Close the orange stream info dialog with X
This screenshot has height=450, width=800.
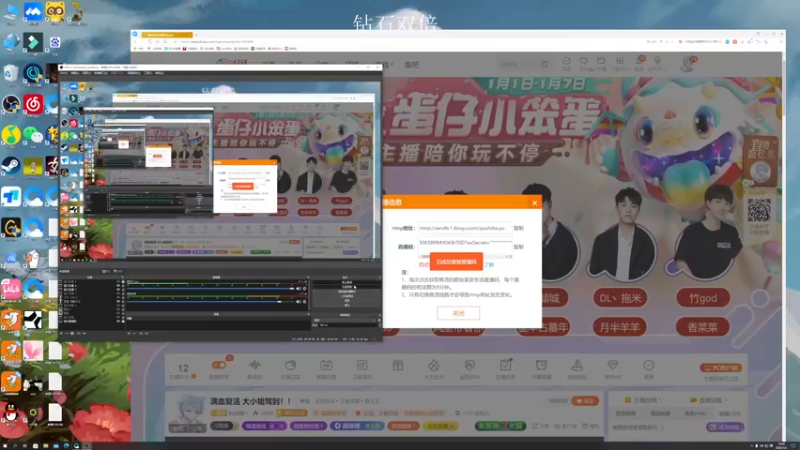click(x=534, y=203)
